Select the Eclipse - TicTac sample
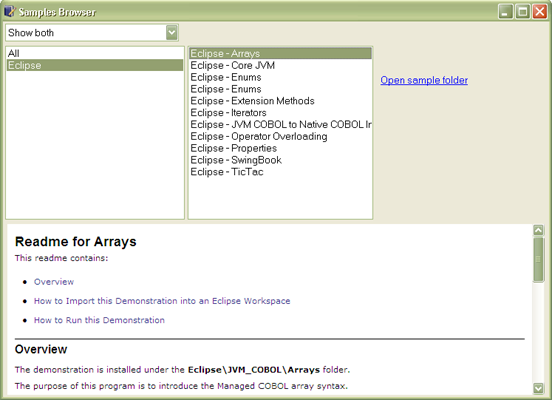 coord(280,172)
